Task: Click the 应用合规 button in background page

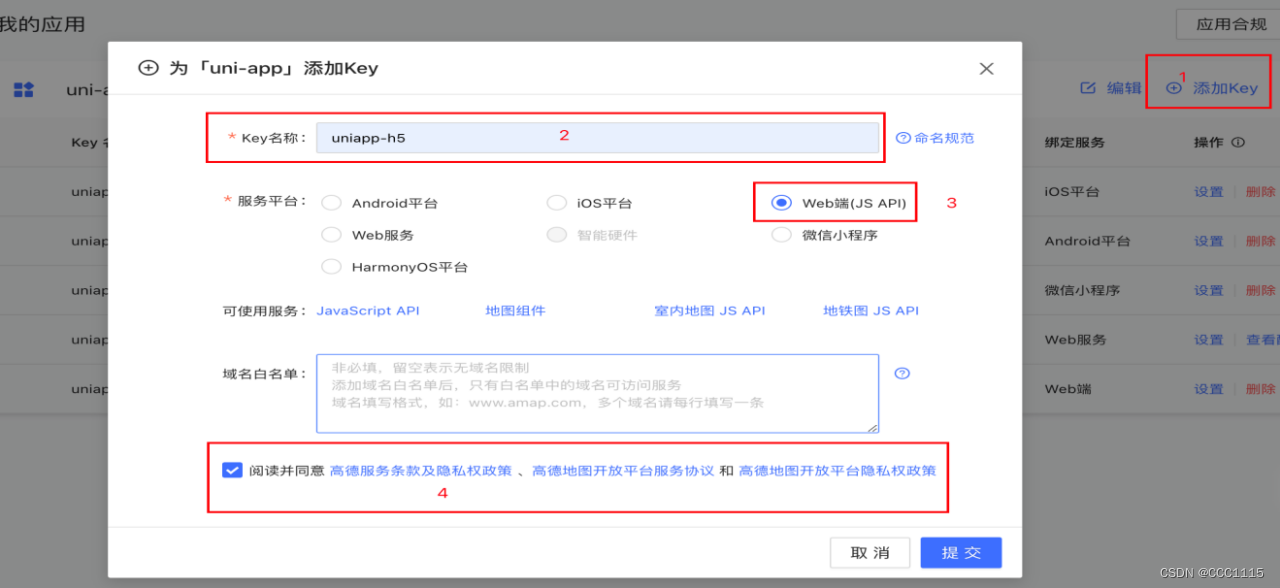Action: [x=1229, y=24]
